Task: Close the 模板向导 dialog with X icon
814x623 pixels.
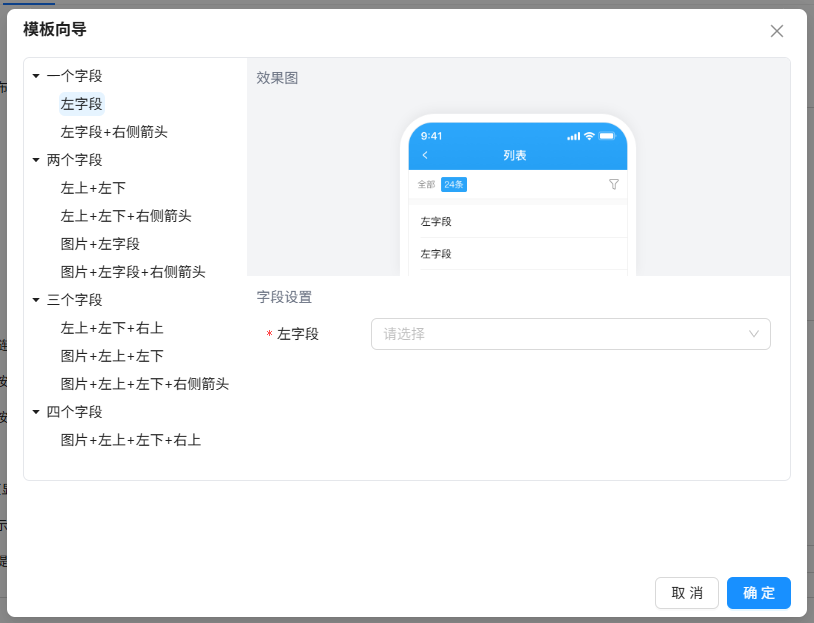Action: [777, 31]
